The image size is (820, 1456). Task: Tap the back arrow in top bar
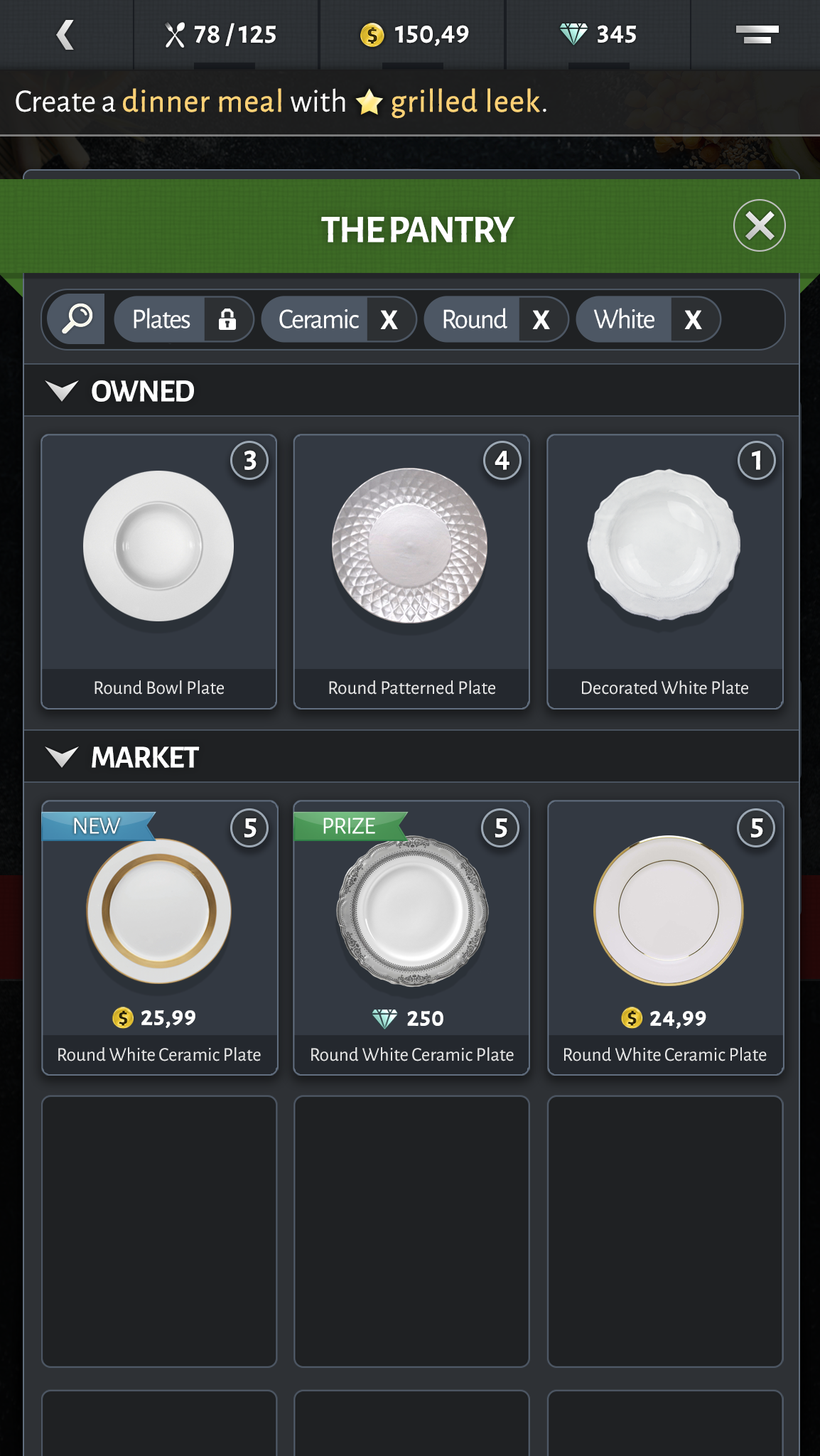pos(65,35)
